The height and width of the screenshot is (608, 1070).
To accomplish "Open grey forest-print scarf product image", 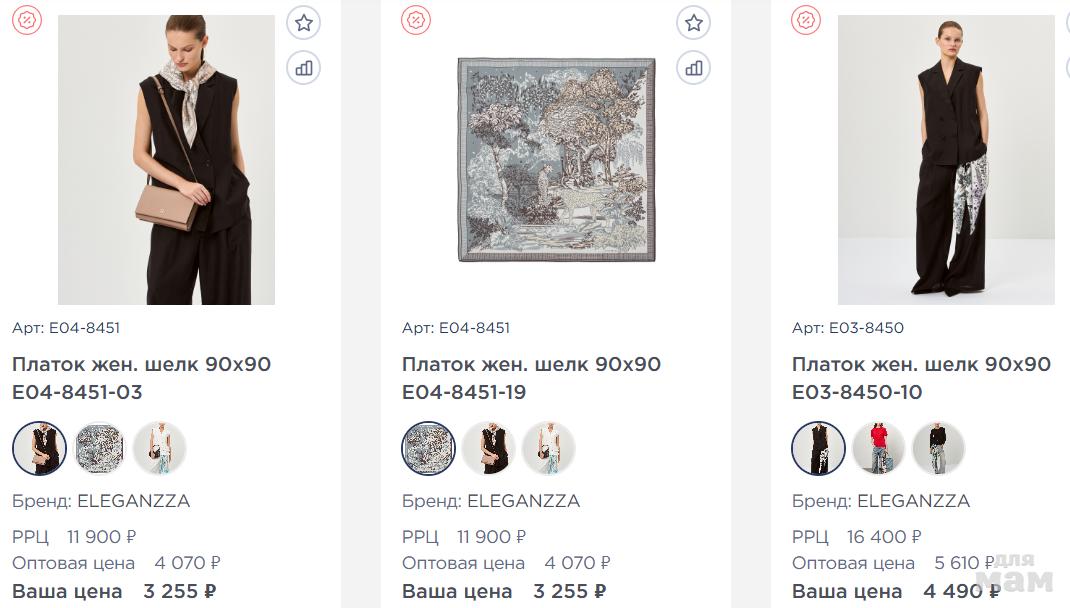I will pos(556,160).
